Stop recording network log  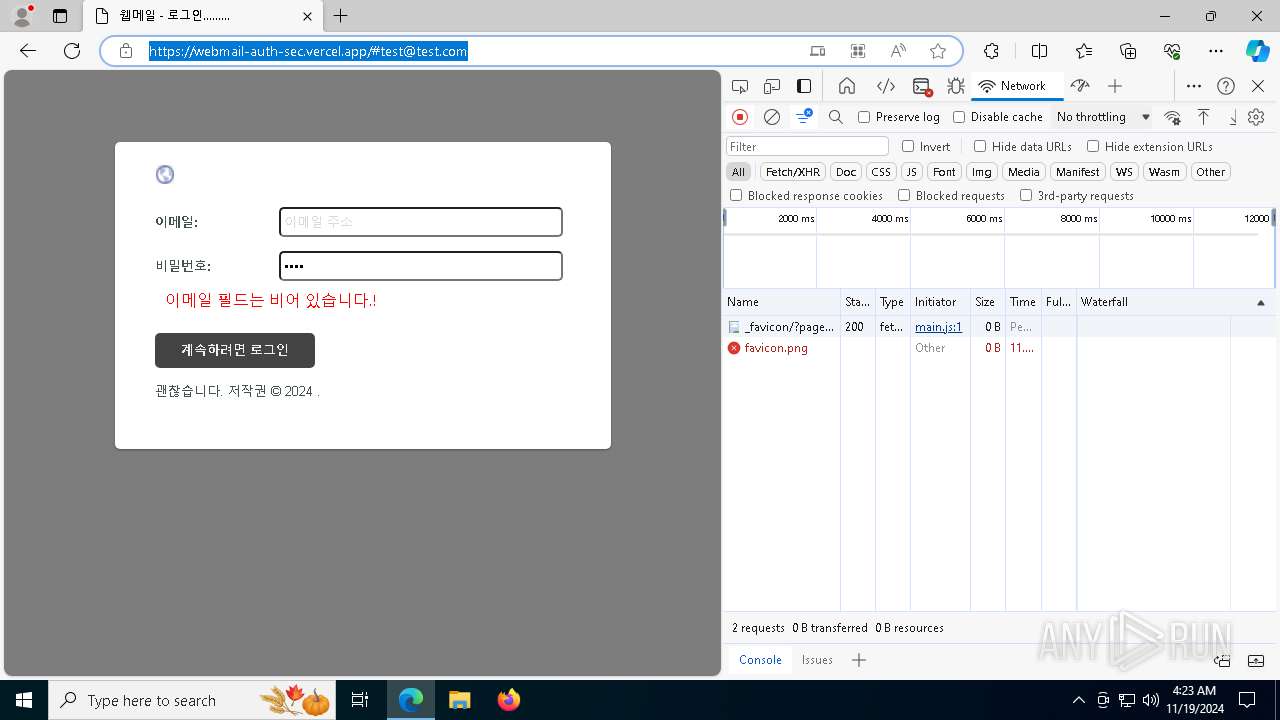[x=740, y=117]
